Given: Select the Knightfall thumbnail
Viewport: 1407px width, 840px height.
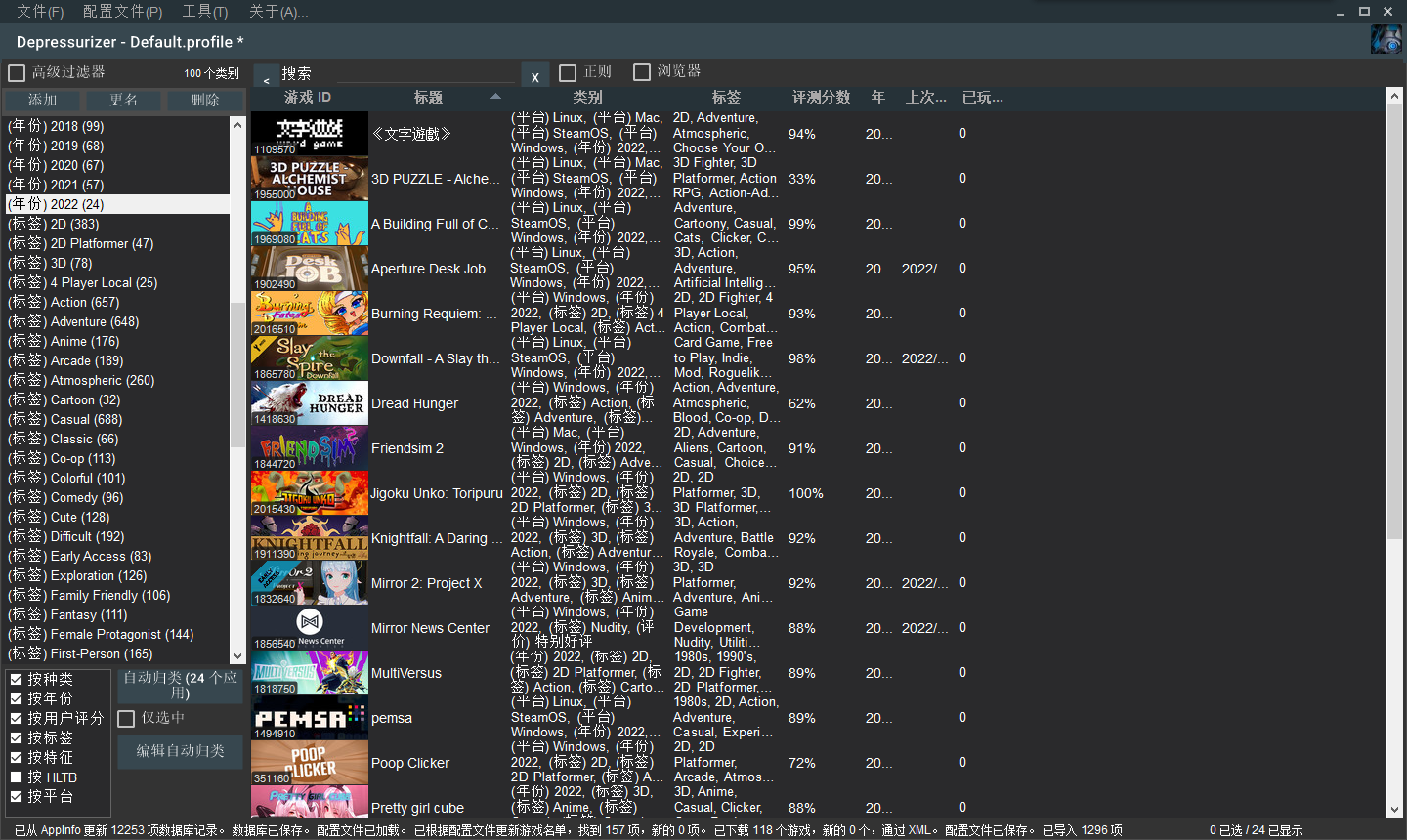Looking at the screenshot, I should click(x=310, y=538).
